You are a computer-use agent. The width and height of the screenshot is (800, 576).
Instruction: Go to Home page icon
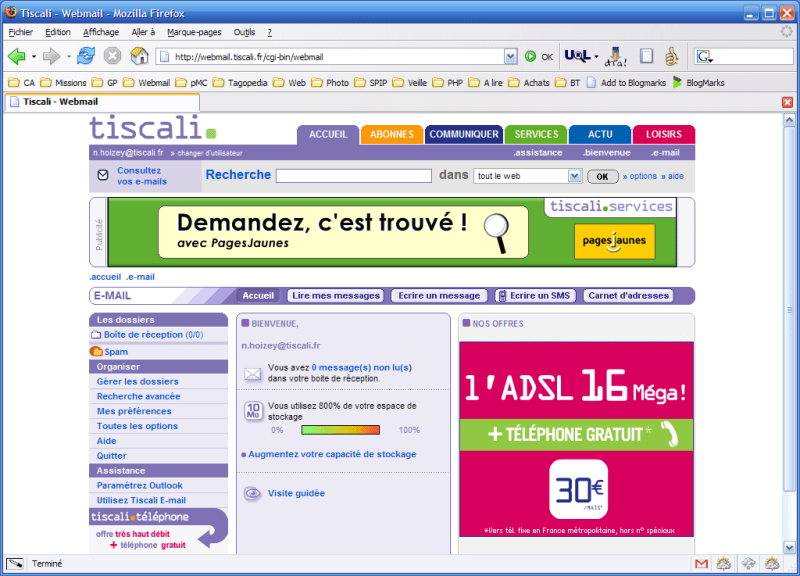coord(139,56)
